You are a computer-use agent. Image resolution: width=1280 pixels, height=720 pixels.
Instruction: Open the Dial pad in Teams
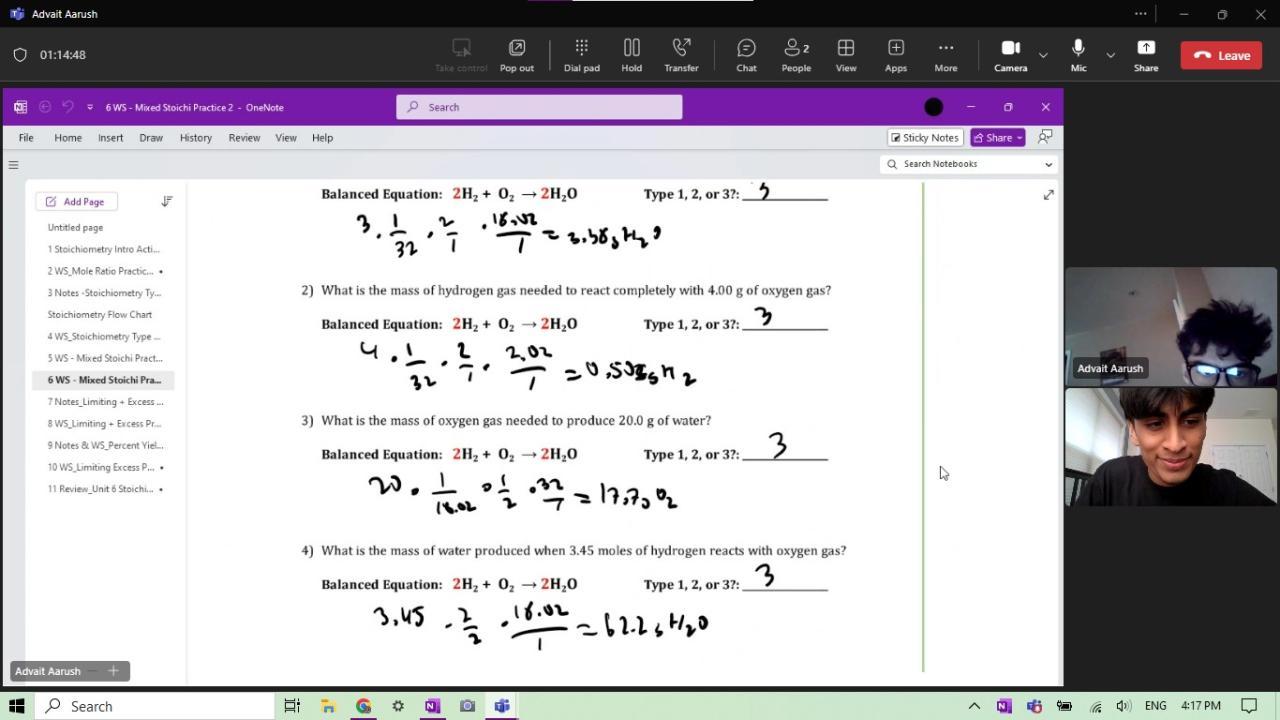(x=581, y=55)
